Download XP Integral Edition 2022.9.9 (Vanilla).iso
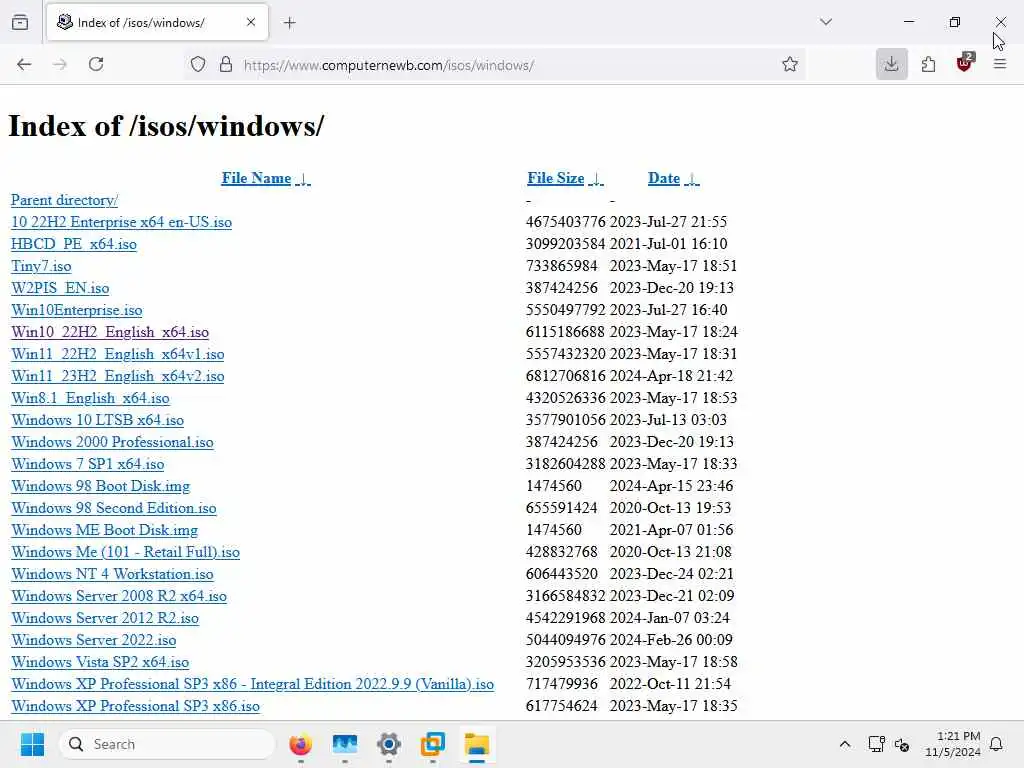 253,684
